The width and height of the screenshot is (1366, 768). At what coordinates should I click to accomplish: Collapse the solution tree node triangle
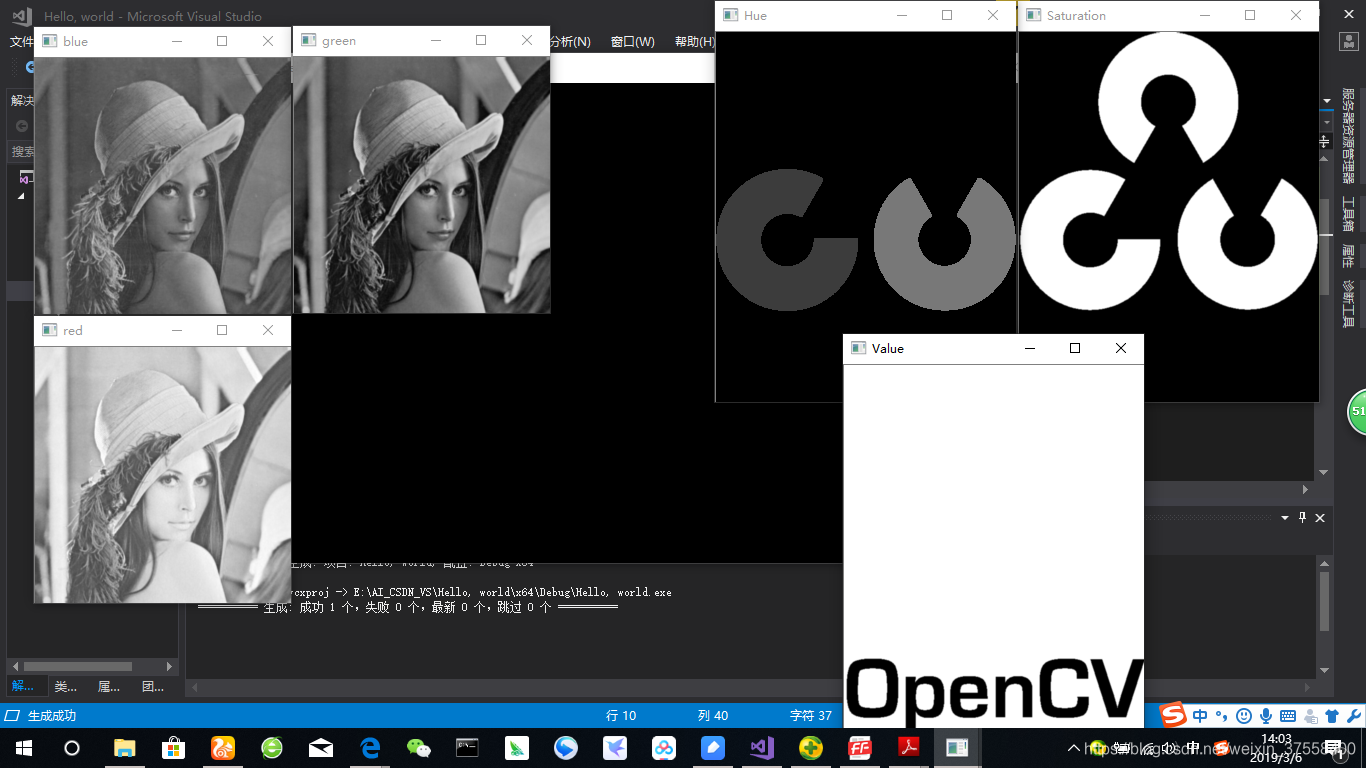[21, 197]
